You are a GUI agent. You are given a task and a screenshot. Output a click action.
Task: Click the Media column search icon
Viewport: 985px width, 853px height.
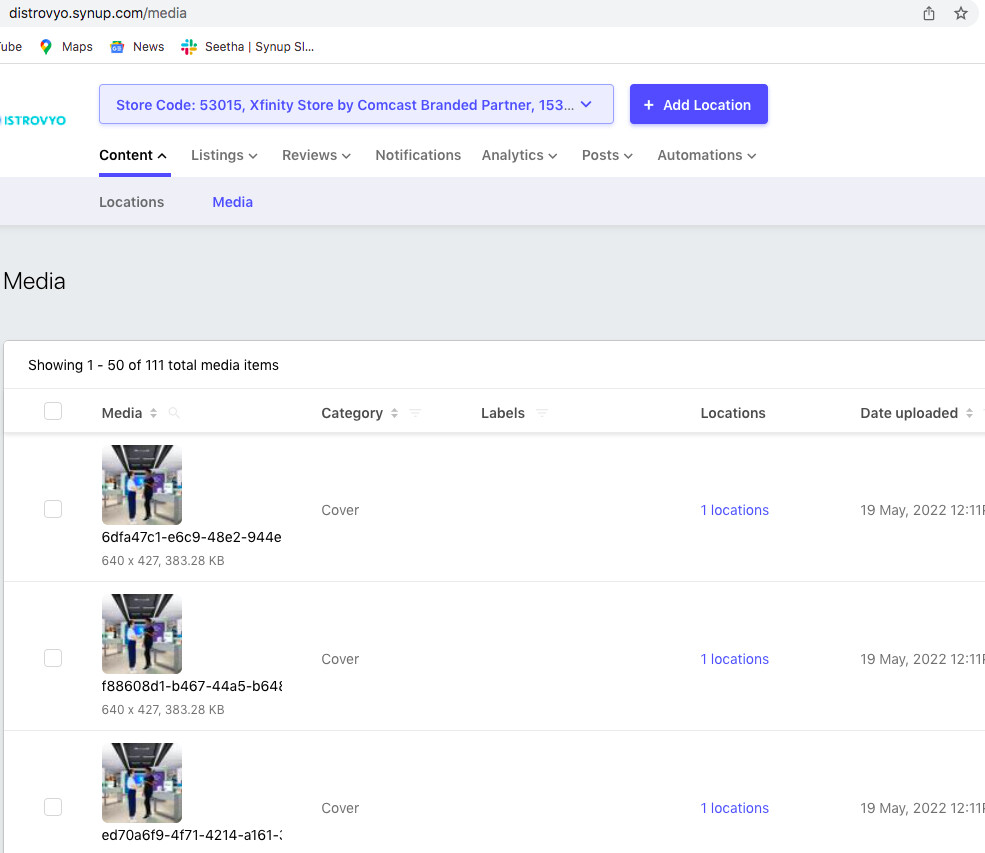coord(174,413)
